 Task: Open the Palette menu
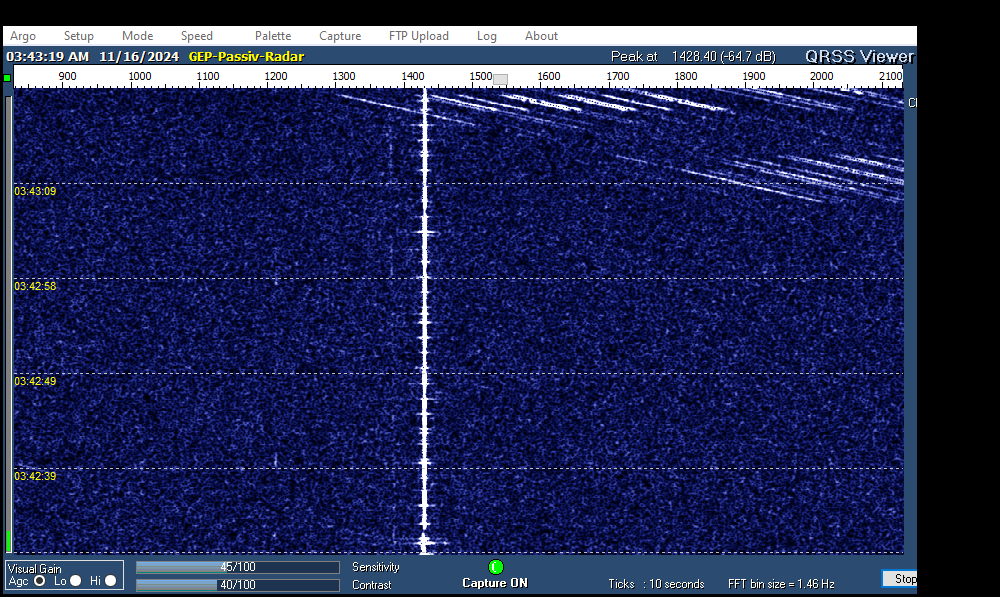pyautogui.click(x=273, y=36)
